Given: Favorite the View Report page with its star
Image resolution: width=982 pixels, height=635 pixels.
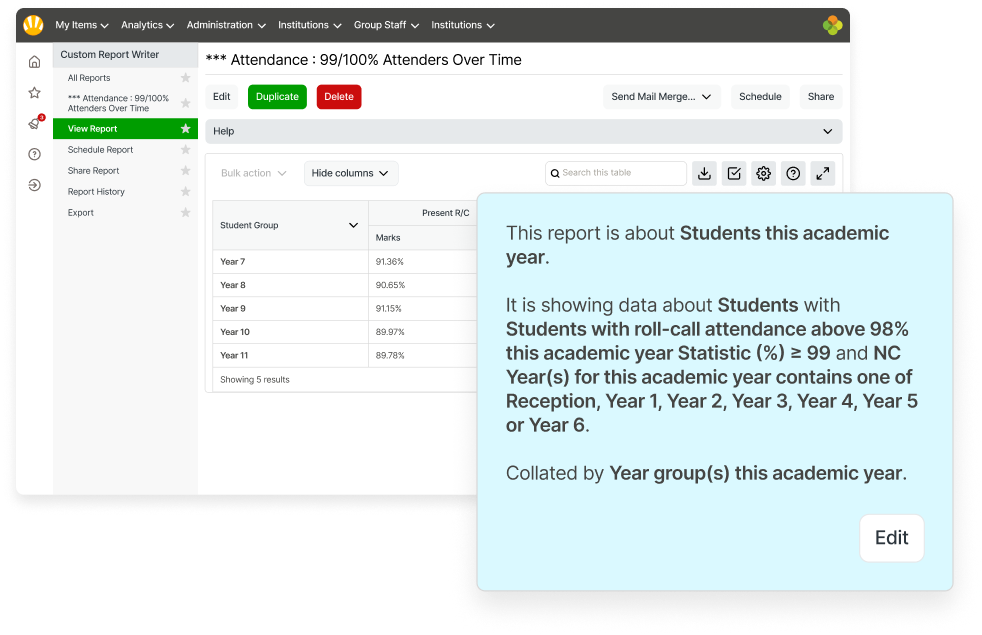Looking at the screenshot, I should coord(184,128).
